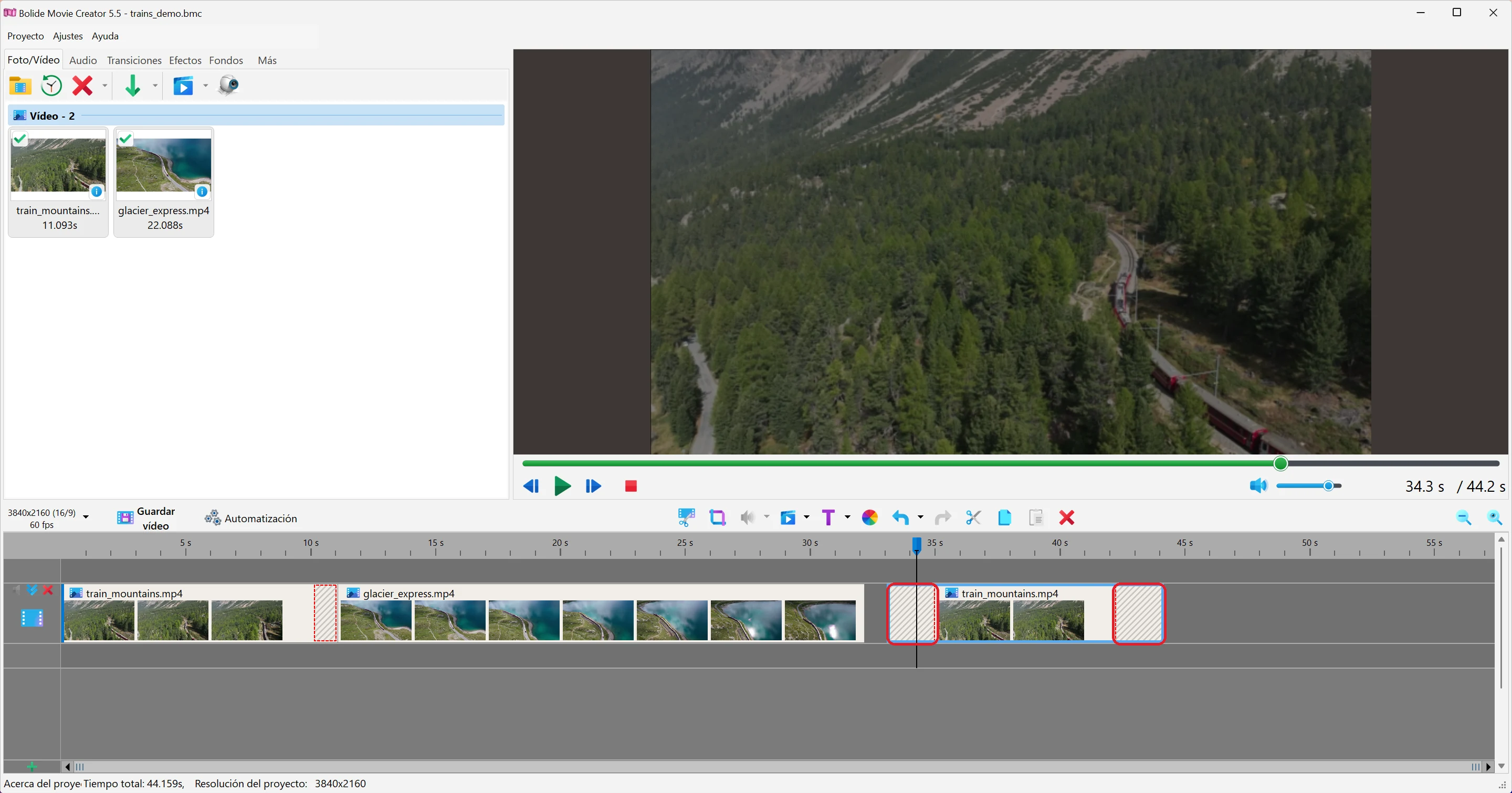Collapse the Vídeo - 2 group header

click(x=256, y=115)
